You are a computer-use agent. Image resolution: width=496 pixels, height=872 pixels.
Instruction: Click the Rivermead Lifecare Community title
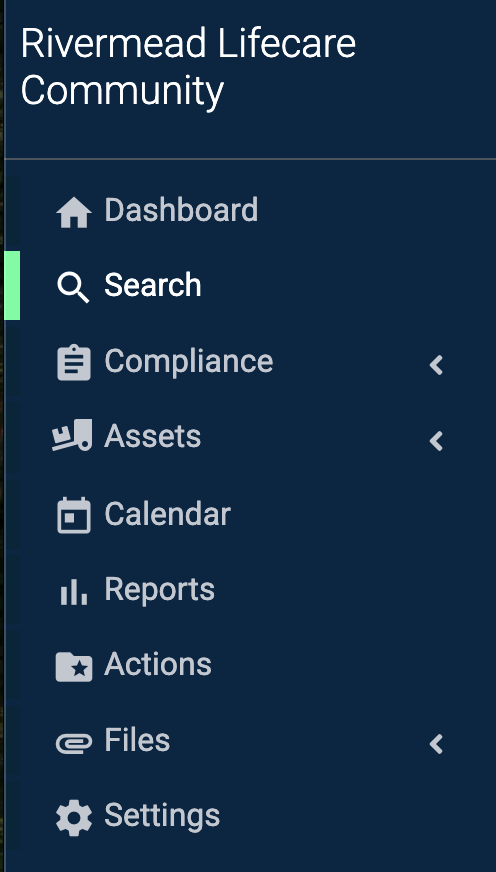point(188,67)
